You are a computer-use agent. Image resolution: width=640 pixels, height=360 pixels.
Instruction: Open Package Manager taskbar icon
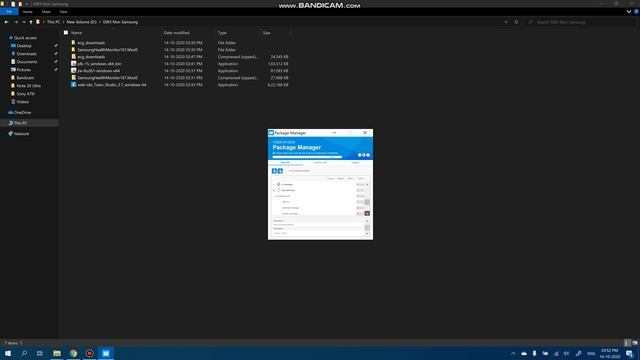[106, 353]
